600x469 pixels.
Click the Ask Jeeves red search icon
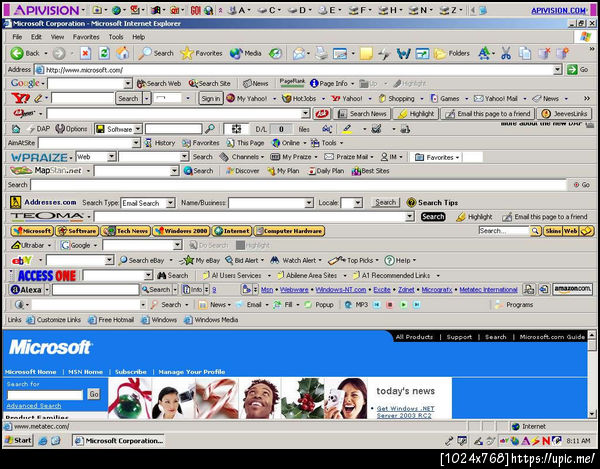[x=322, y=114]
